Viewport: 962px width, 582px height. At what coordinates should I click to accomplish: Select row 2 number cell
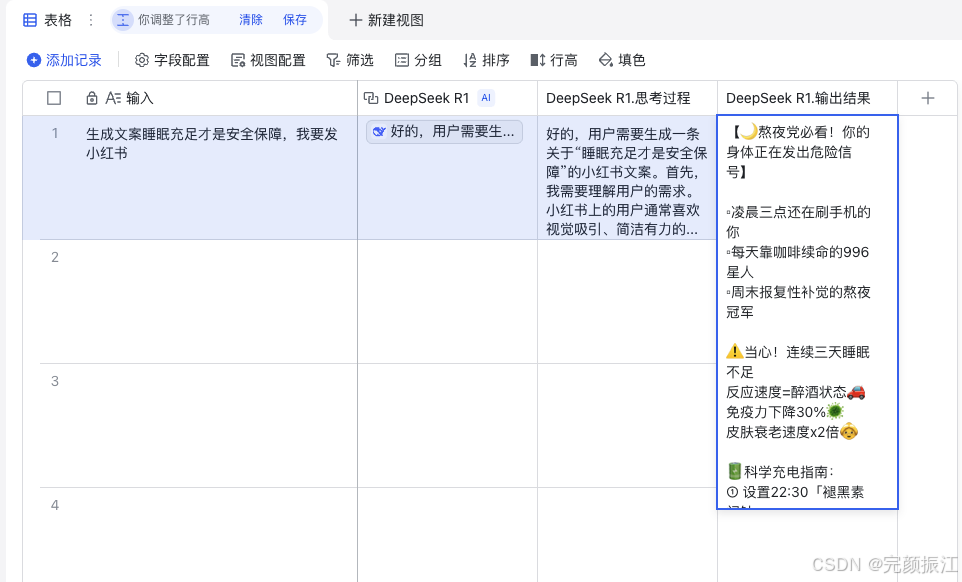tap(55, 258)
